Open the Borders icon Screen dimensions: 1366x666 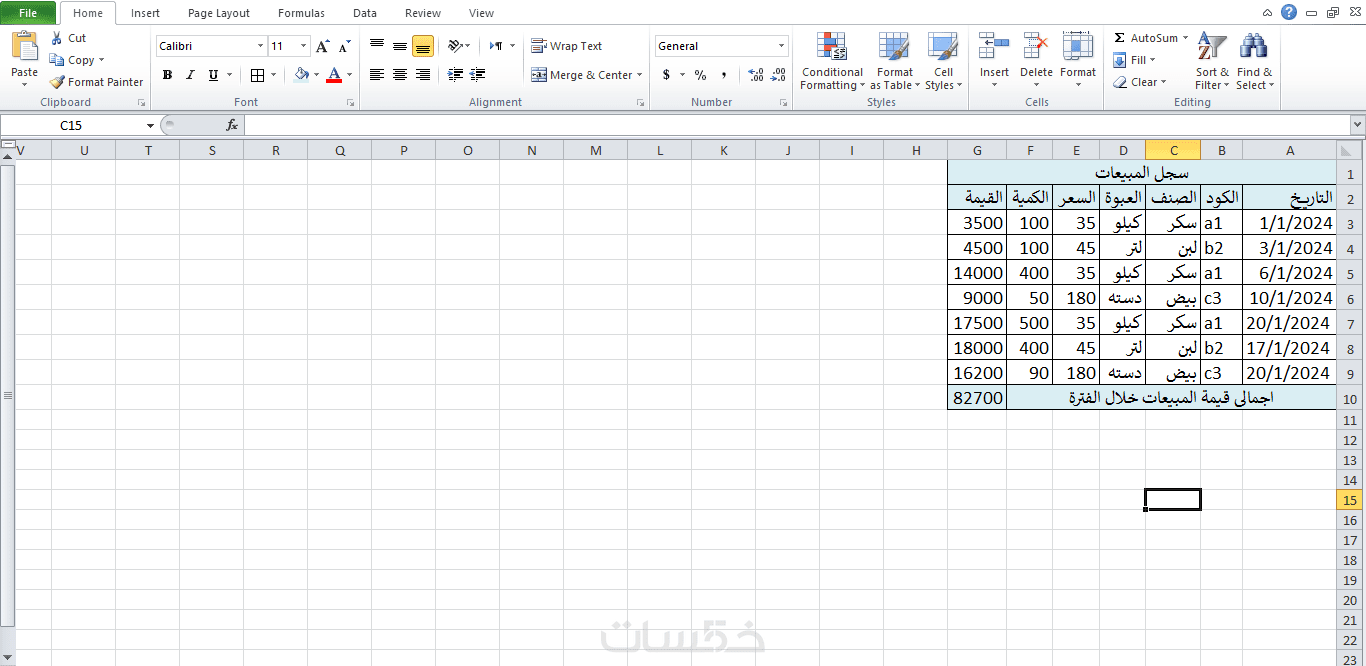pyautogui.click(x=257, y=75)
